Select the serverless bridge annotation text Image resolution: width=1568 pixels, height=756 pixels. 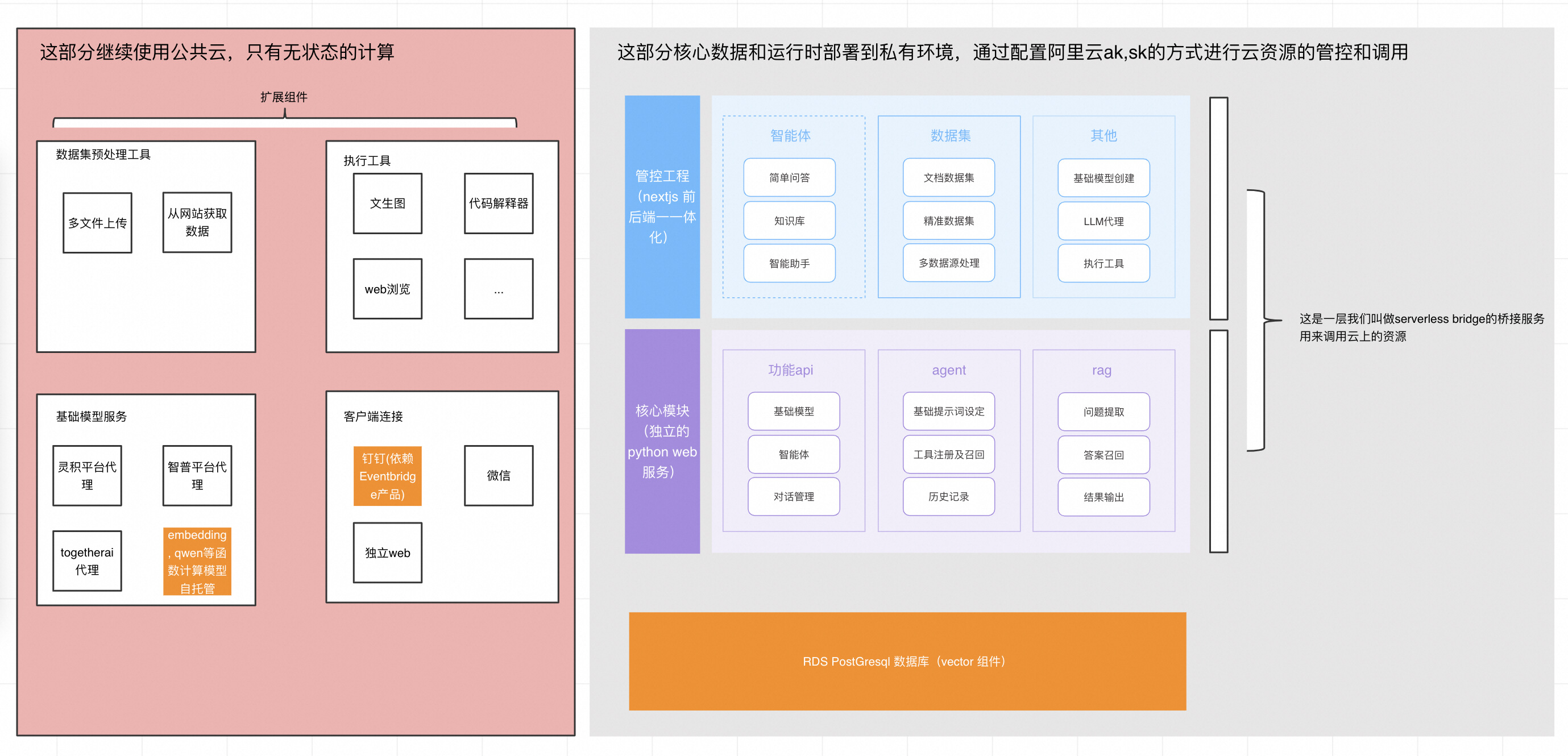[x=1421, y=327]
